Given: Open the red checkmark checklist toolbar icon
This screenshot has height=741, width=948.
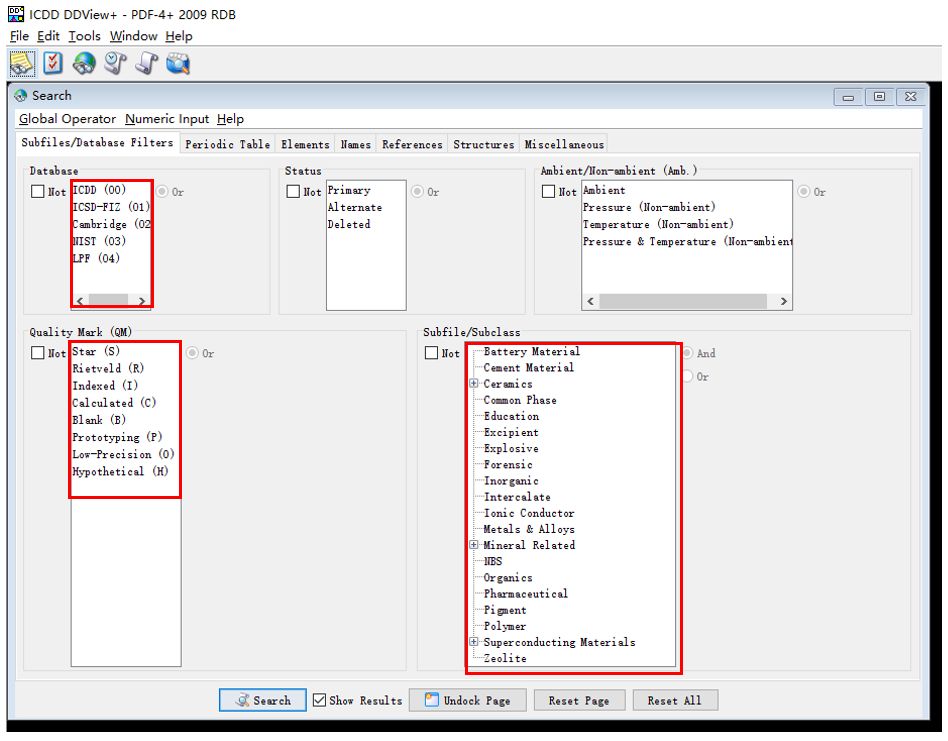Looking at the screenshot, I should click(53, 63).
